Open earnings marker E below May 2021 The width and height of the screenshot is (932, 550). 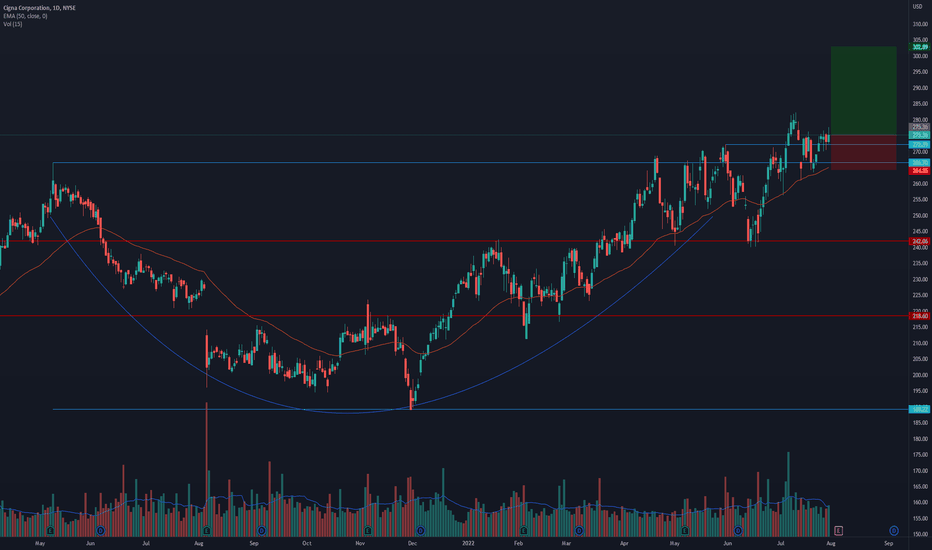[51, 530]
